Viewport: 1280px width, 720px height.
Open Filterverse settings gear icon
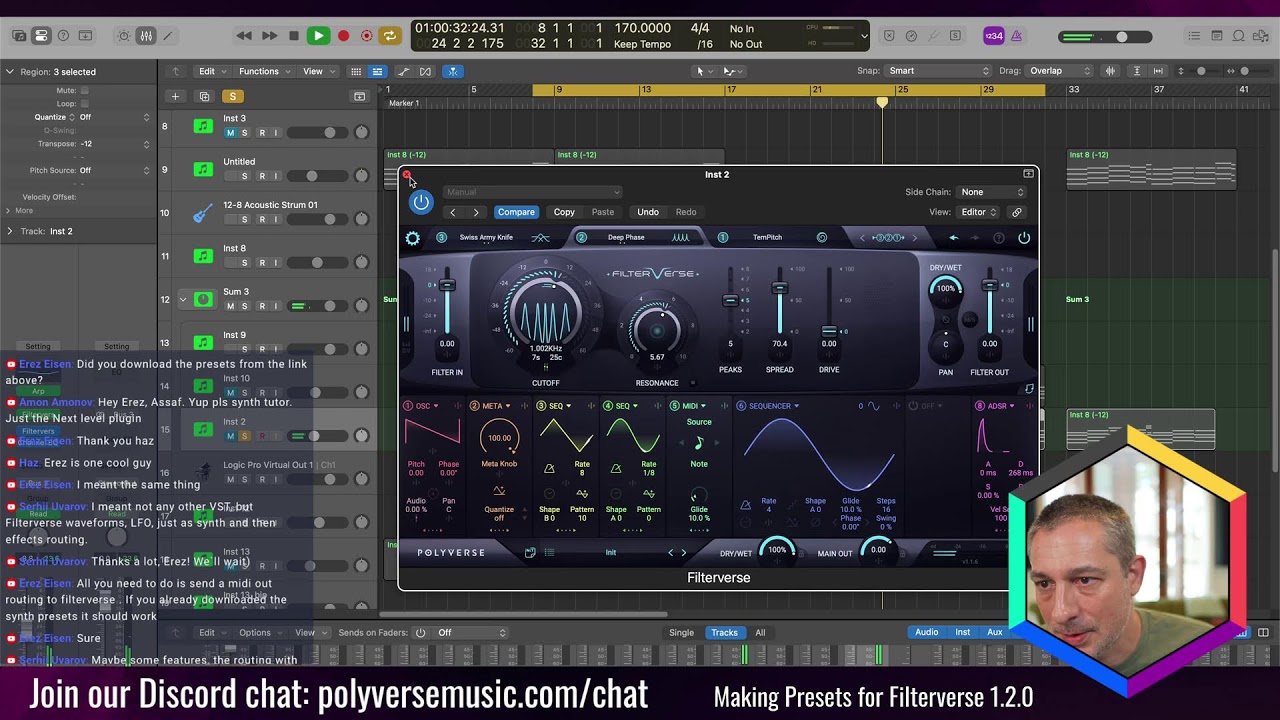[413, 238]
